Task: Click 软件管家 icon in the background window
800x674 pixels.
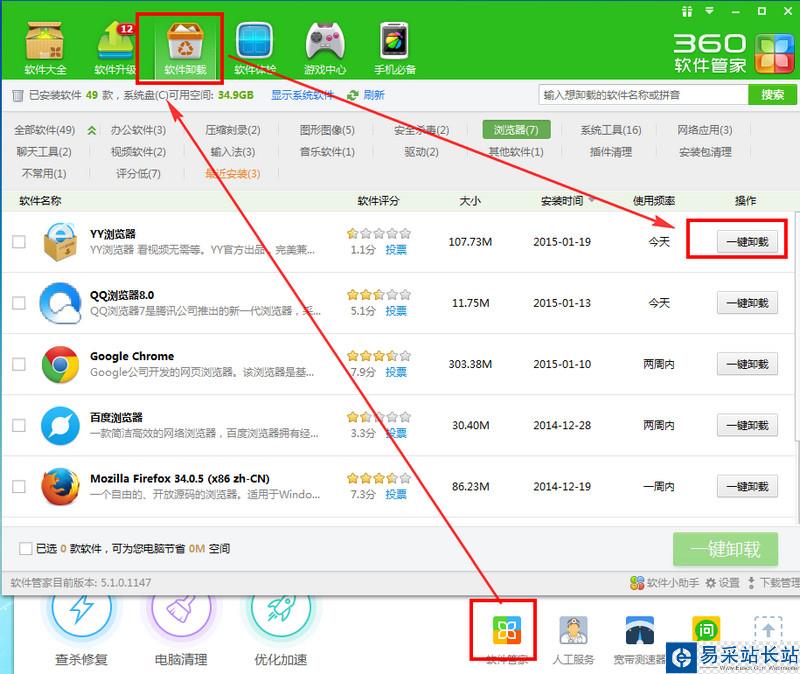Action: point(507,630)
